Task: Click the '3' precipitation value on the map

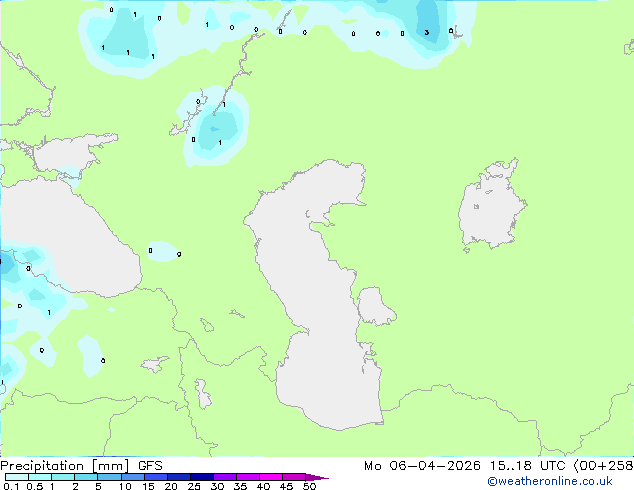Action: pyautogui.click(x=426, y=32)
